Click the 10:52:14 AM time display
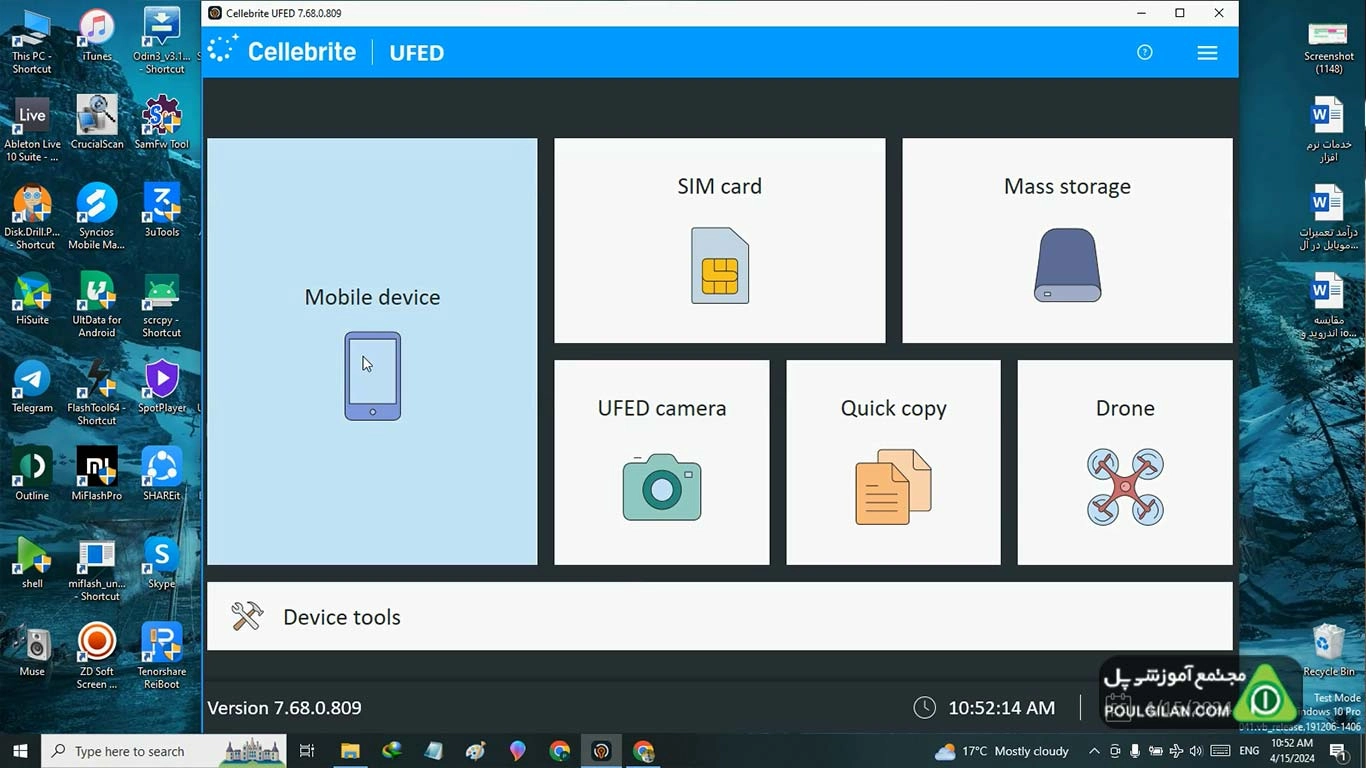1366x768 pixels. click(x=1001, y=708)
